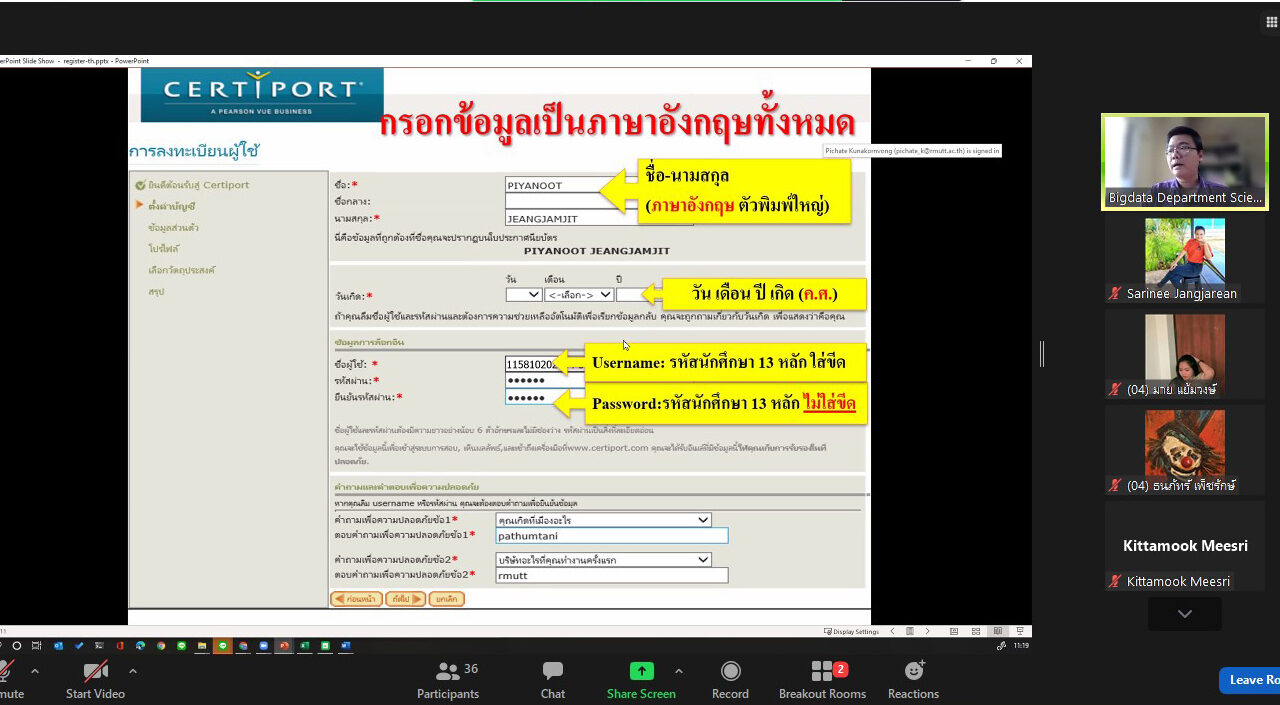
Task: Click Outlook icon in shared taskbar
Action: [x=58, y=646]
